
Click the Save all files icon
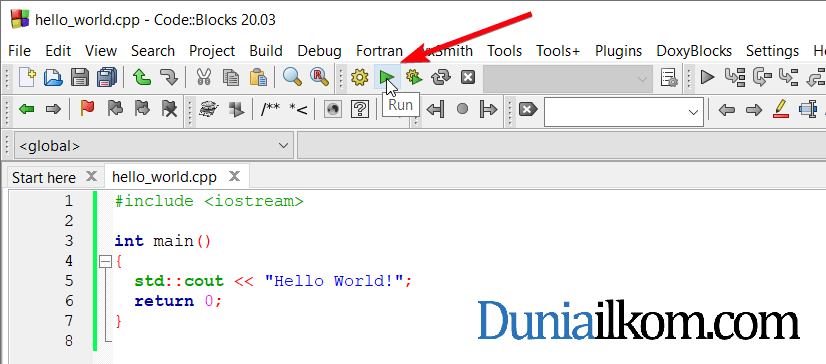[107, 77]
